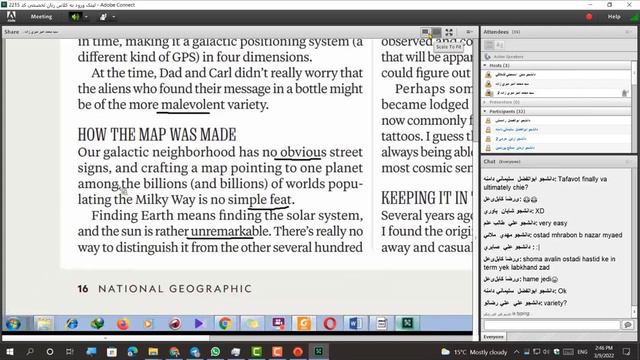This screenshot has width=640, height=360.
Task: Click the chat message 'Tafavot finally va ultimately chie?'
Action: coord(545,183)
